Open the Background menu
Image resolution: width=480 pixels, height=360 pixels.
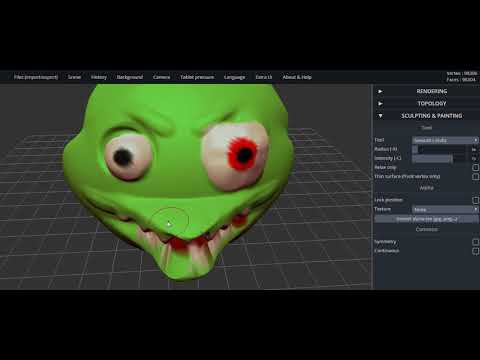click(130, 77)
